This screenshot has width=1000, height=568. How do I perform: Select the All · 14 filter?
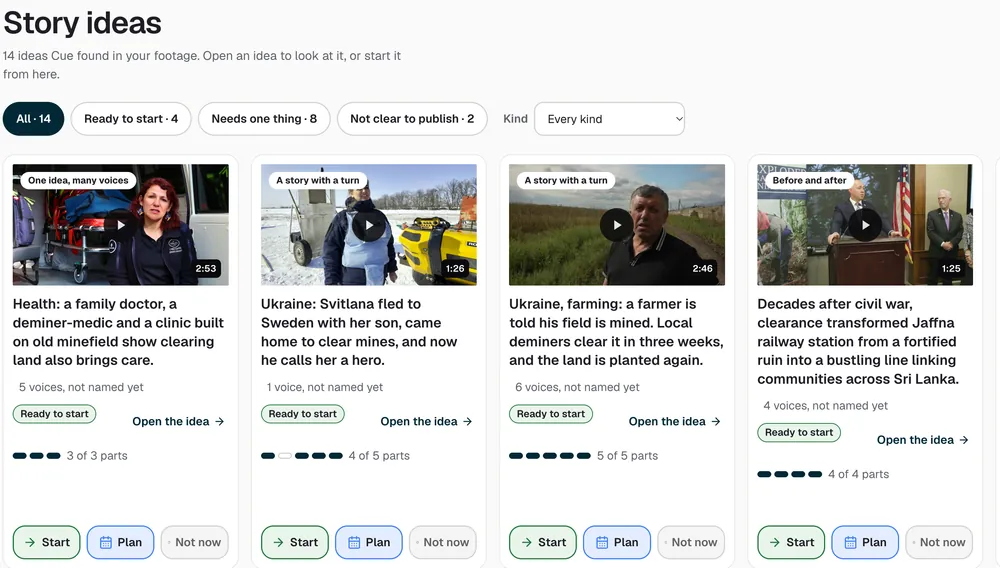point(33,119)
